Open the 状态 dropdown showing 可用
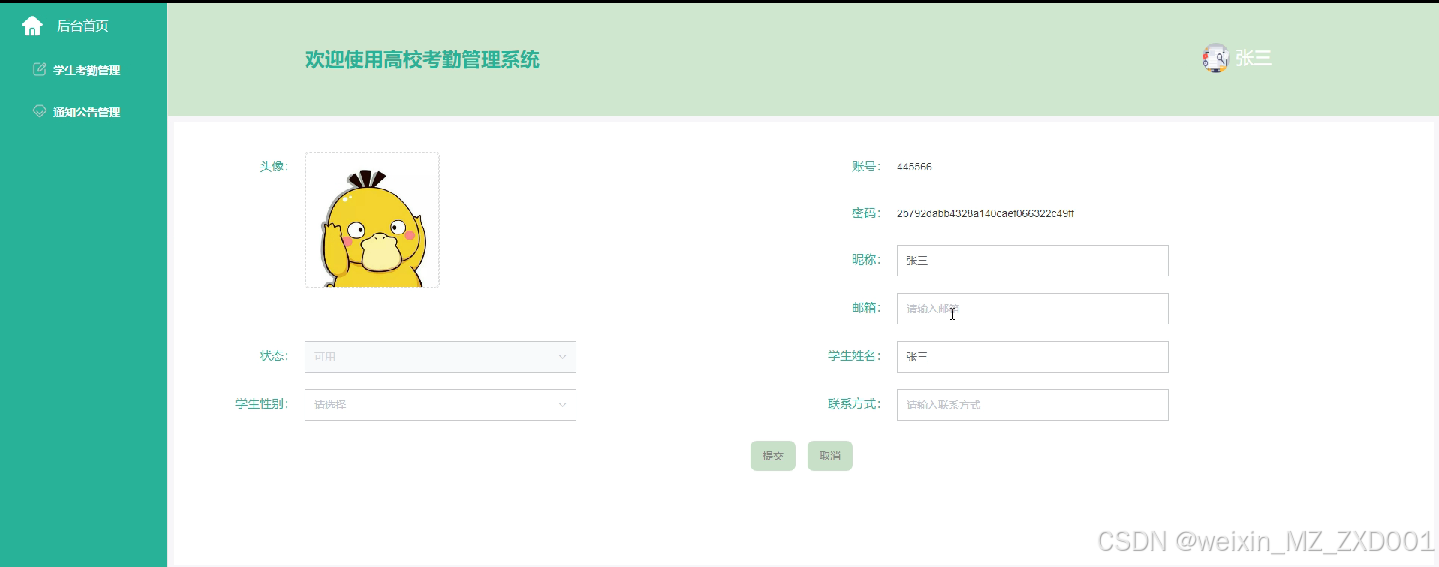The height and width of the screenshot is (567, 1439). point(440,356)
